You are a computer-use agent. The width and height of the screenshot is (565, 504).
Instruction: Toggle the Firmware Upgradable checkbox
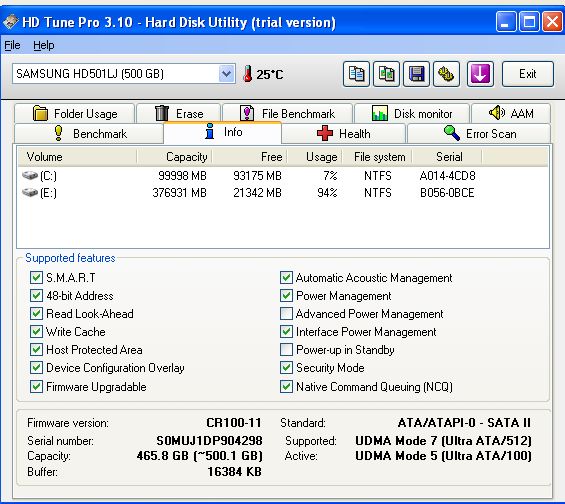point(36,387)
